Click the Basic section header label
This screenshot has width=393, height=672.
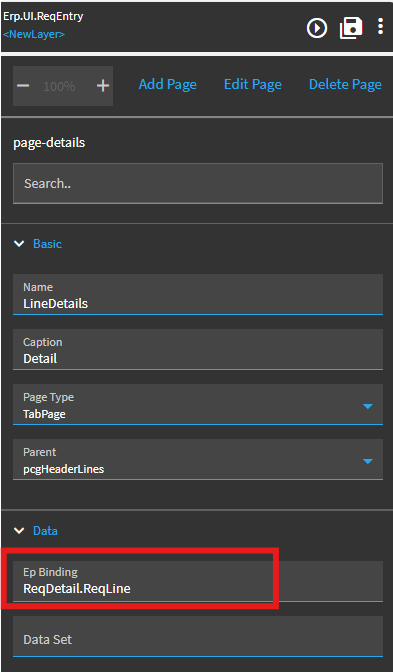[48, 244]
